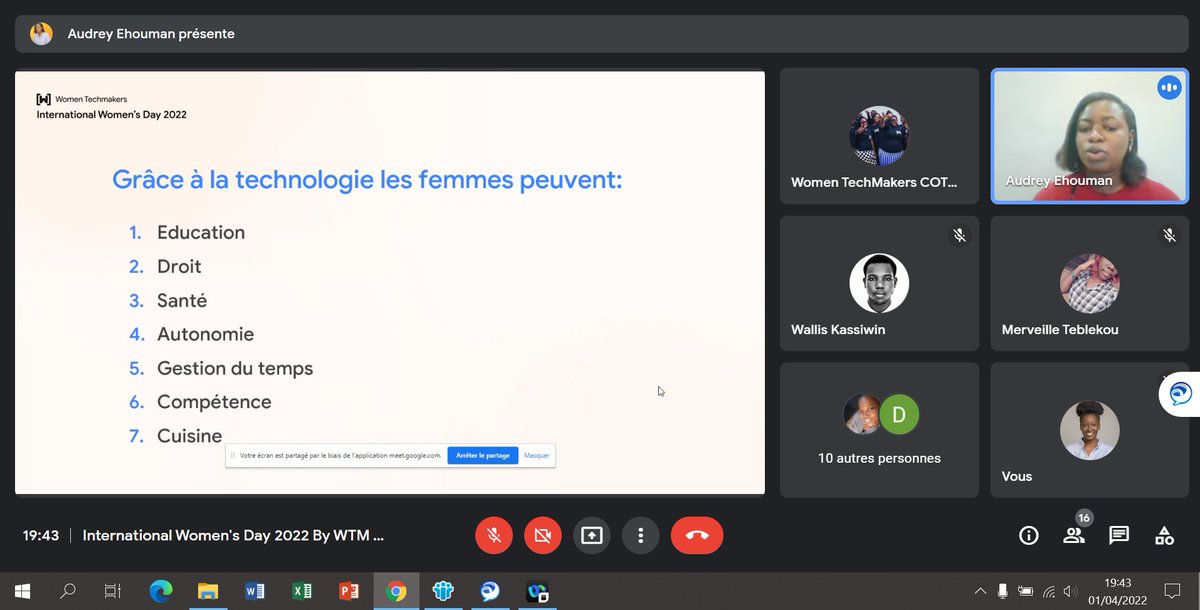Viewport: 1200px width, 610px height.
Task: Open Excel from the taskbar
Action: pyautogui.click(x=301, y=591)
